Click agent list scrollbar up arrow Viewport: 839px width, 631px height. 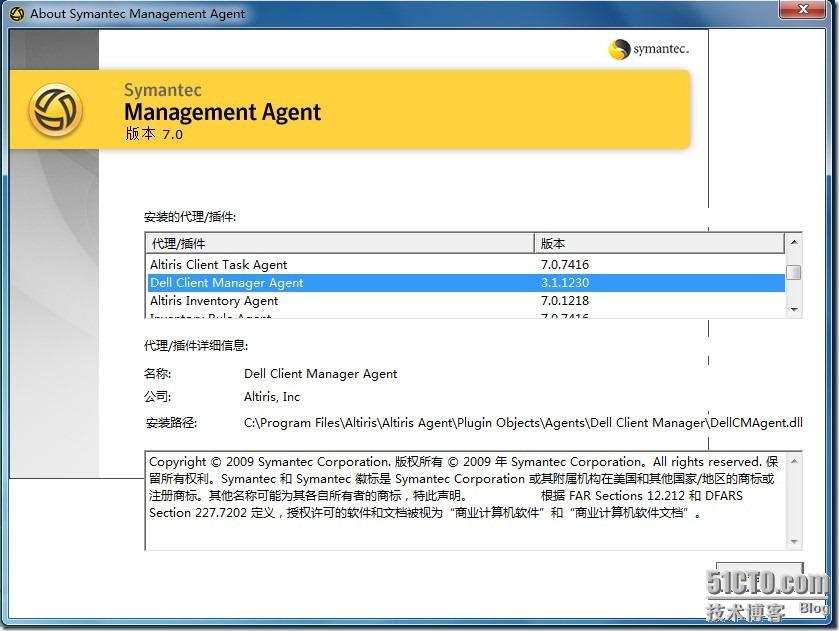coord(794,242)
